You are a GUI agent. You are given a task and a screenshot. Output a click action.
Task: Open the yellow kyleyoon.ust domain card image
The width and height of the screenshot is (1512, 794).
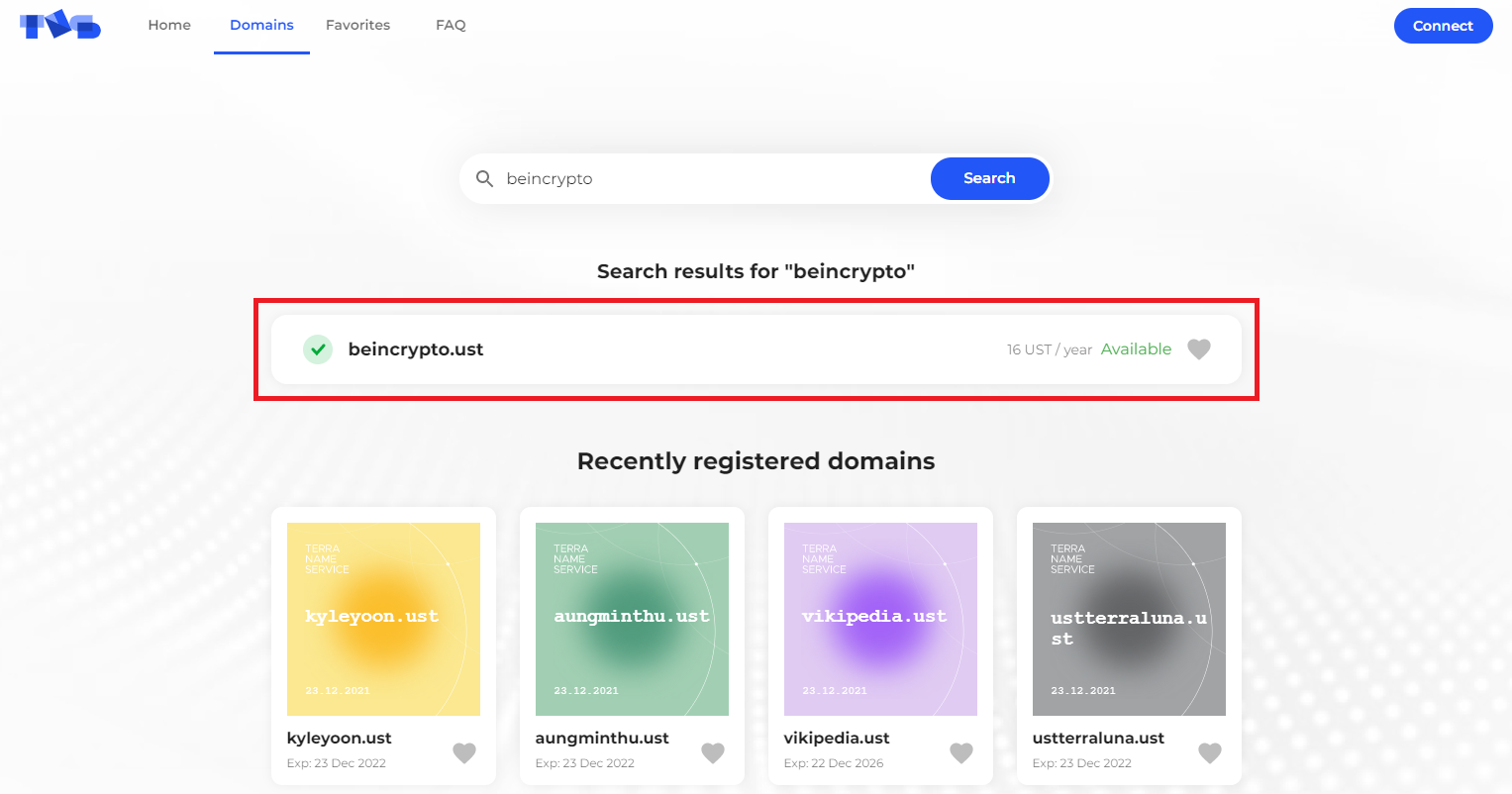383,619
